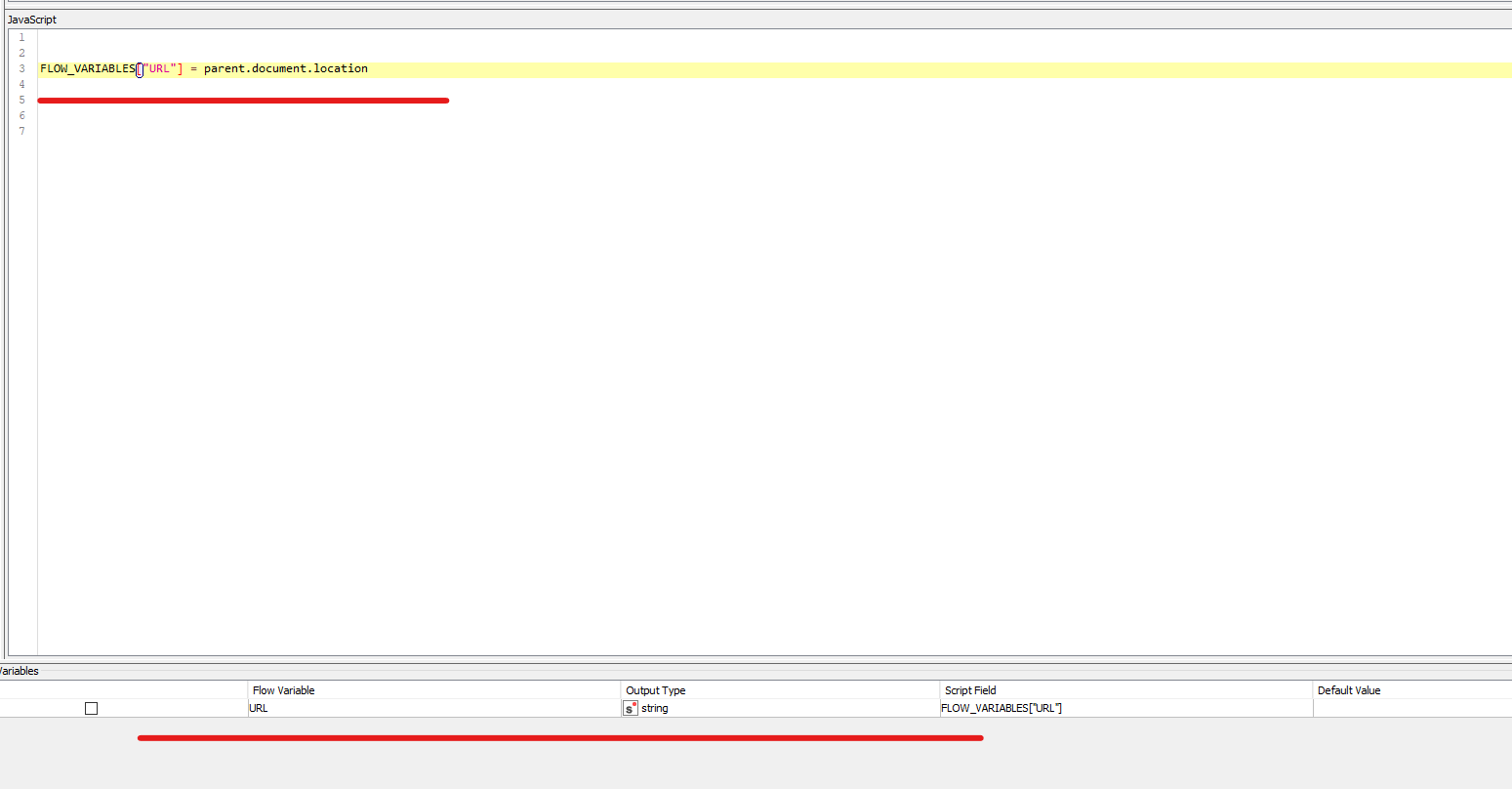1512x789 pixels.
Task: Click line number 7 in the gutter
Action: (21, 131)
